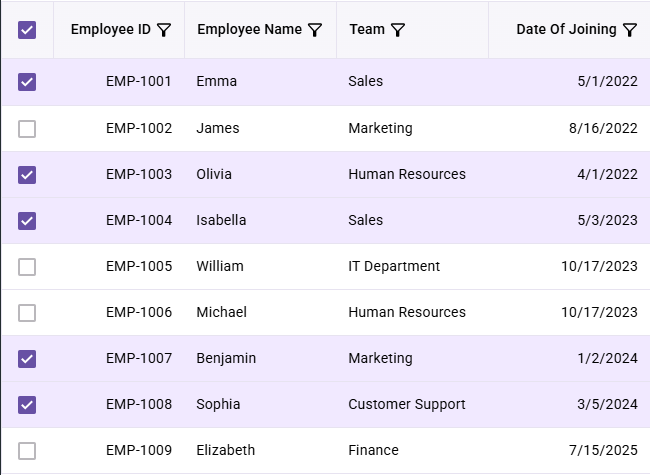This screenshot has width=650, height=475.
Task: Click the Team column header text
Action: pos(367,29)
